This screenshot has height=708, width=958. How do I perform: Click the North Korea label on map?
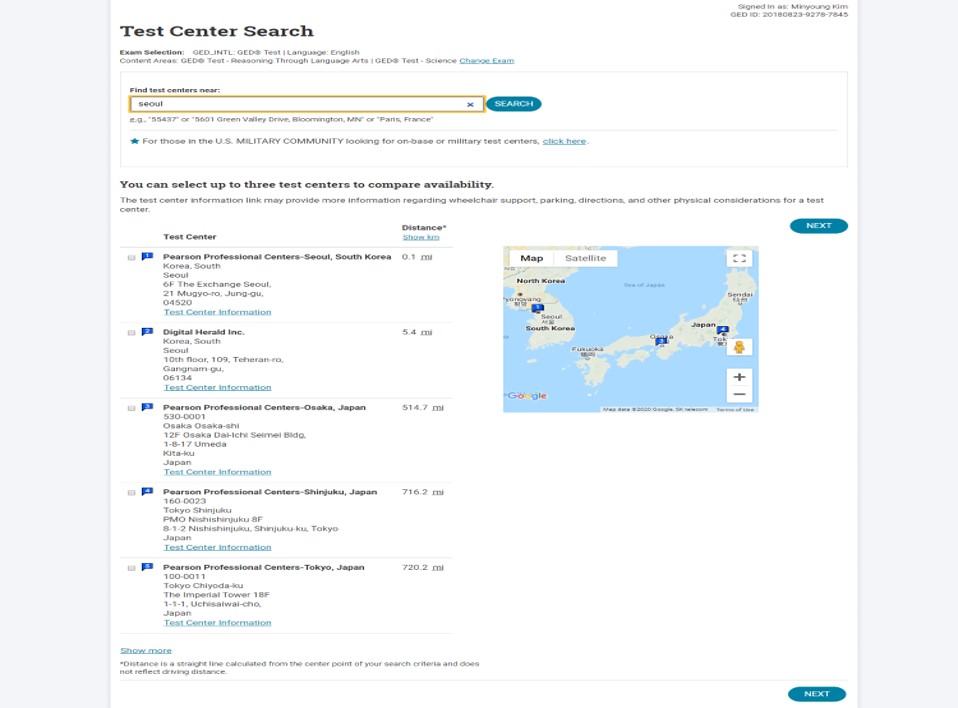(541, 281)
